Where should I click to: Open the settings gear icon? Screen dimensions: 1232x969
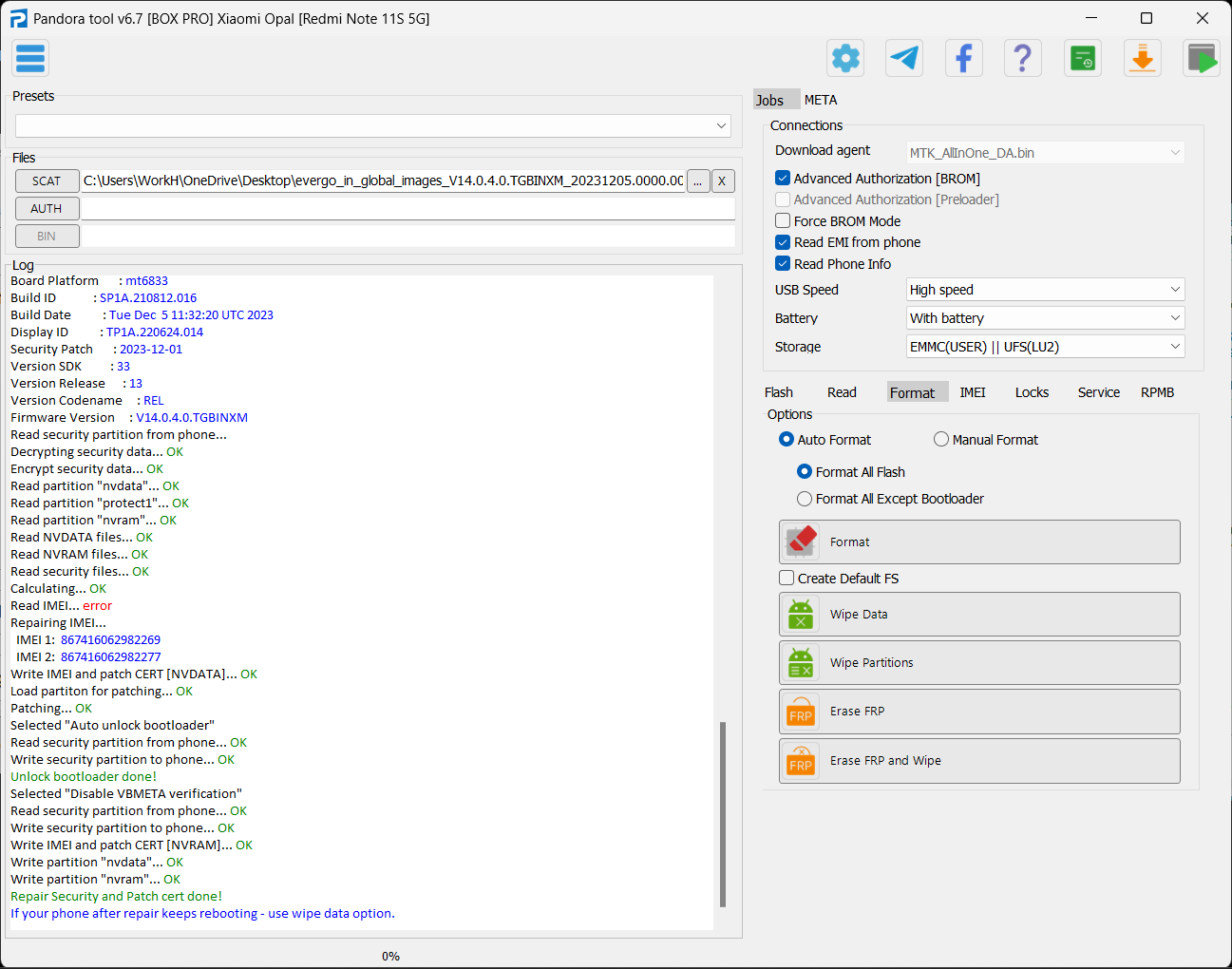[x=845, y=58]
